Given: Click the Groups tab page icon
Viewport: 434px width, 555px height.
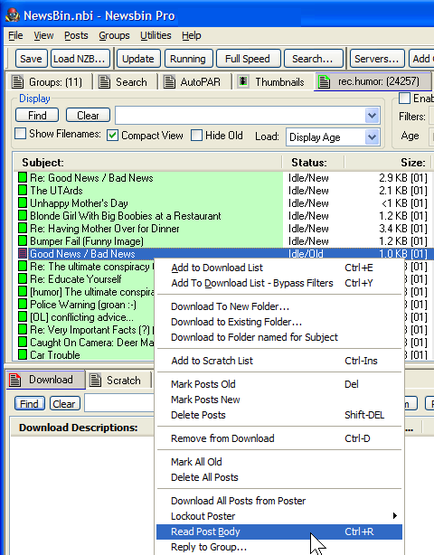Looking at the screenshot, I should point(17,82).
